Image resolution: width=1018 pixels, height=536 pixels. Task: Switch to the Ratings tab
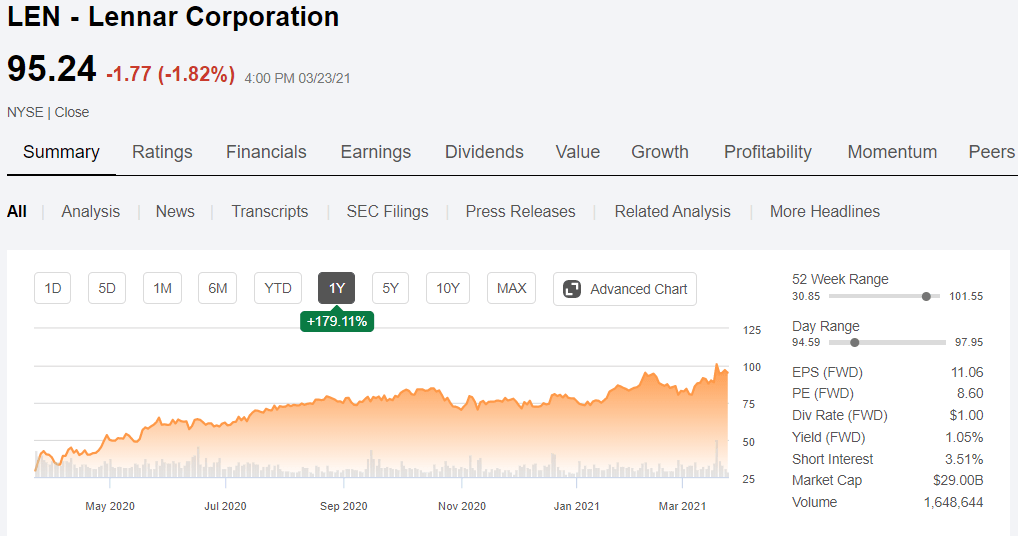point(162,152)
